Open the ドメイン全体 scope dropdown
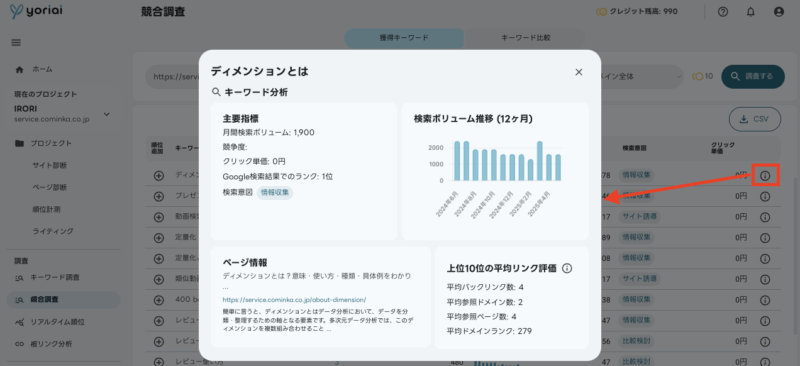This screenshot has width=800, height=366. tap(642, 77)
